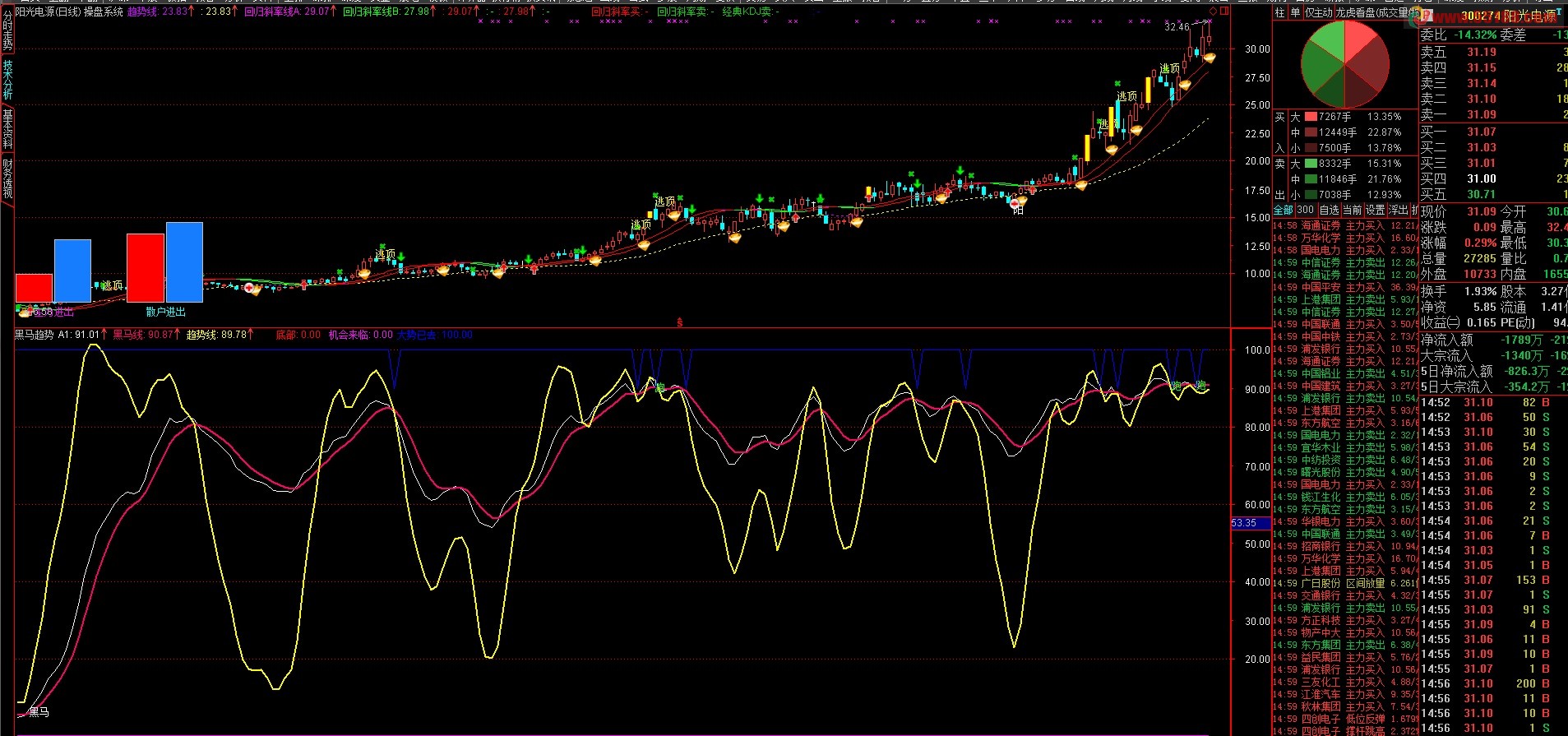Click the 招商银行 主力买入 alert row

[1346, 546]
